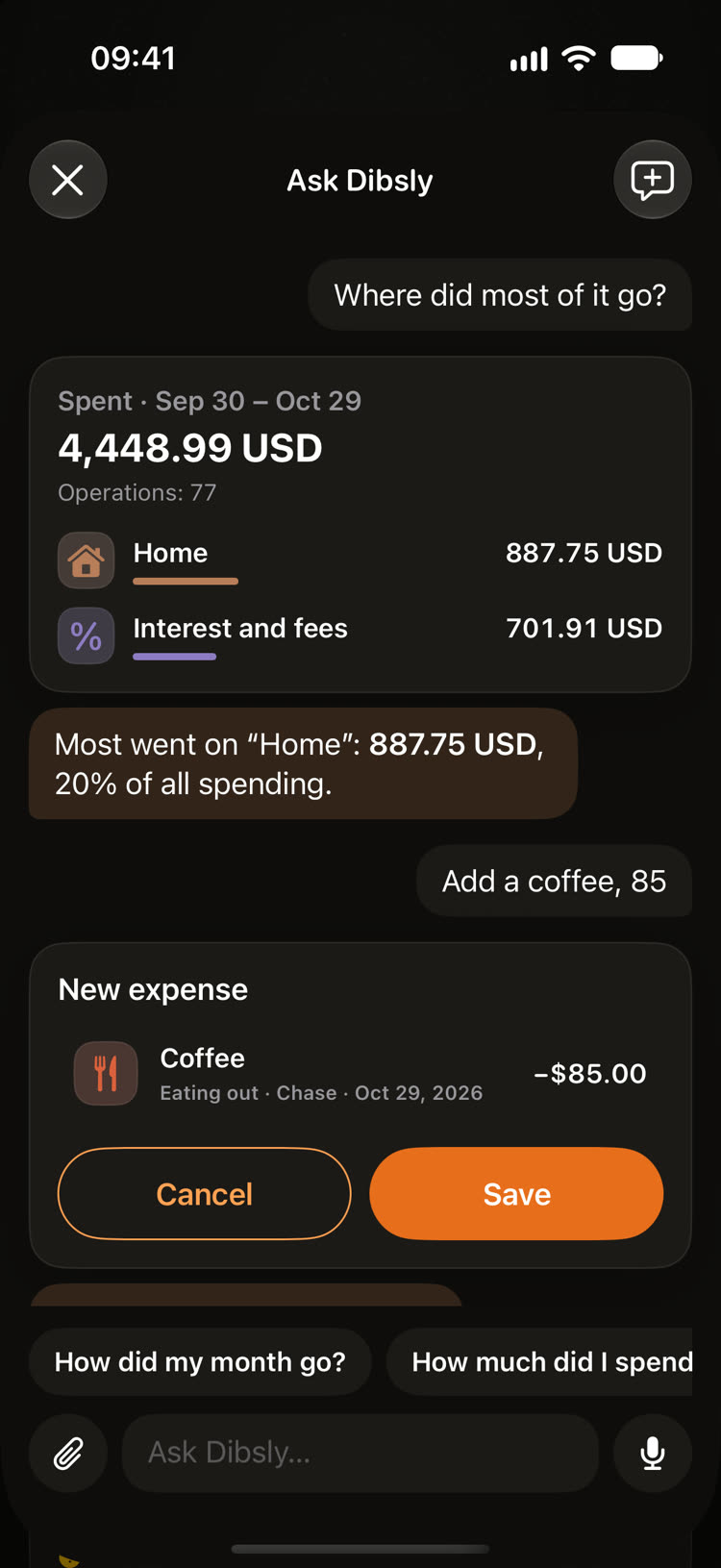
Task: Open the Interest and fees row
Action: pyautogui.click(x=360, y=635)
